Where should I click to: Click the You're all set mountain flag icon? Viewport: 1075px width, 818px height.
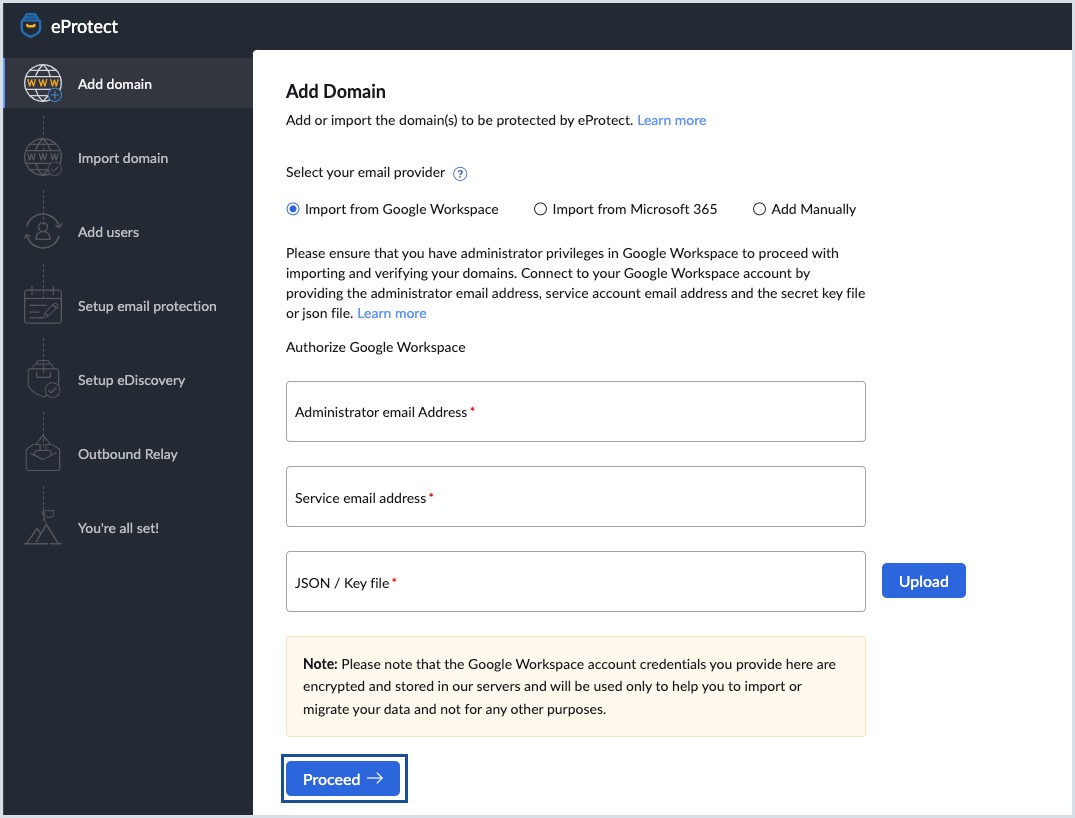43,527
